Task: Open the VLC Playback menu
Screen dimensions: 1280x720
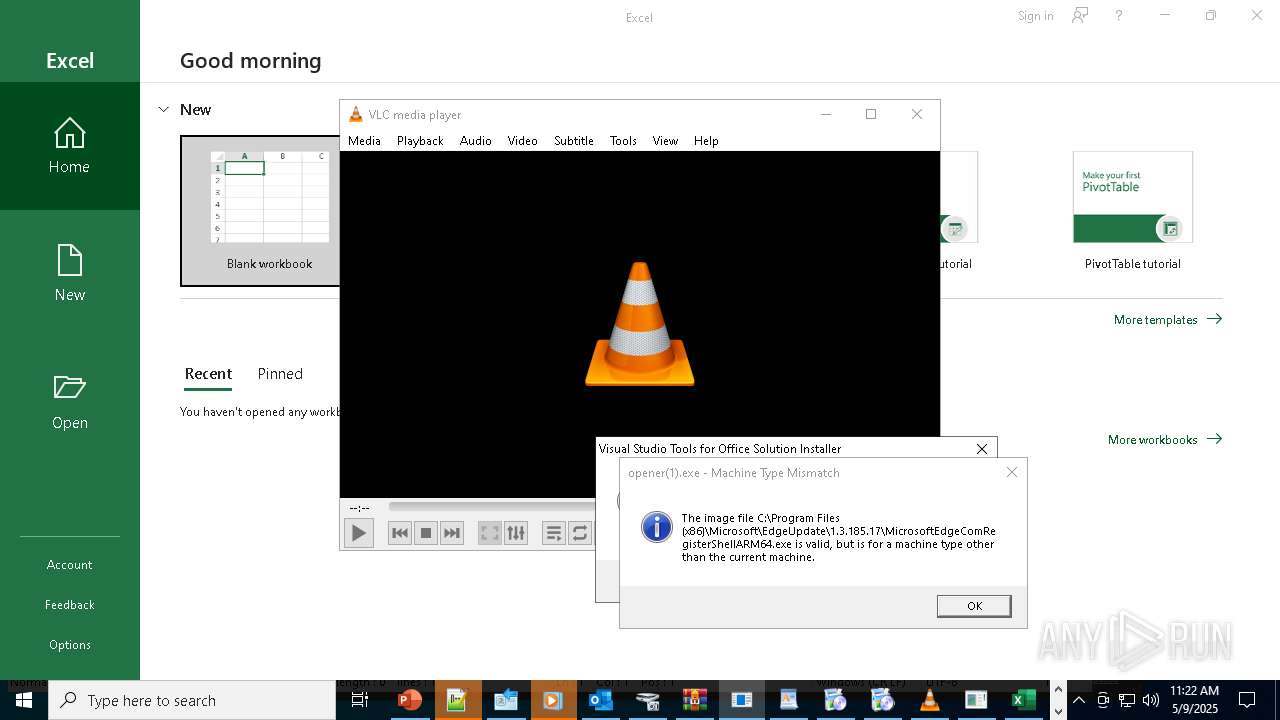Action: point(420,141)
